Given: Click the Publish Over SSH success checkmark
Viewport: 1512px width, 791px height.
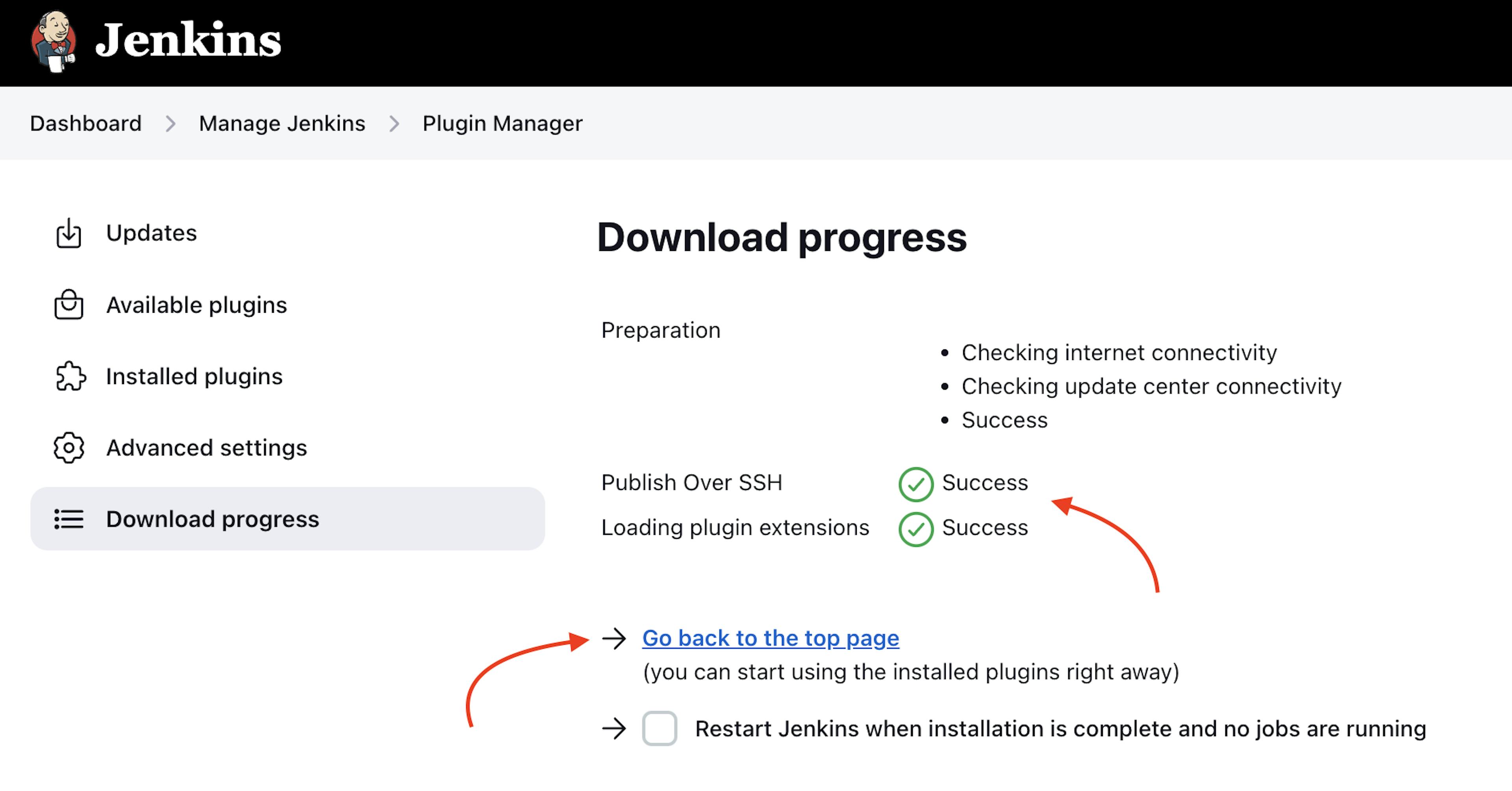Looking at the screenshot, I should pos(912,483).
